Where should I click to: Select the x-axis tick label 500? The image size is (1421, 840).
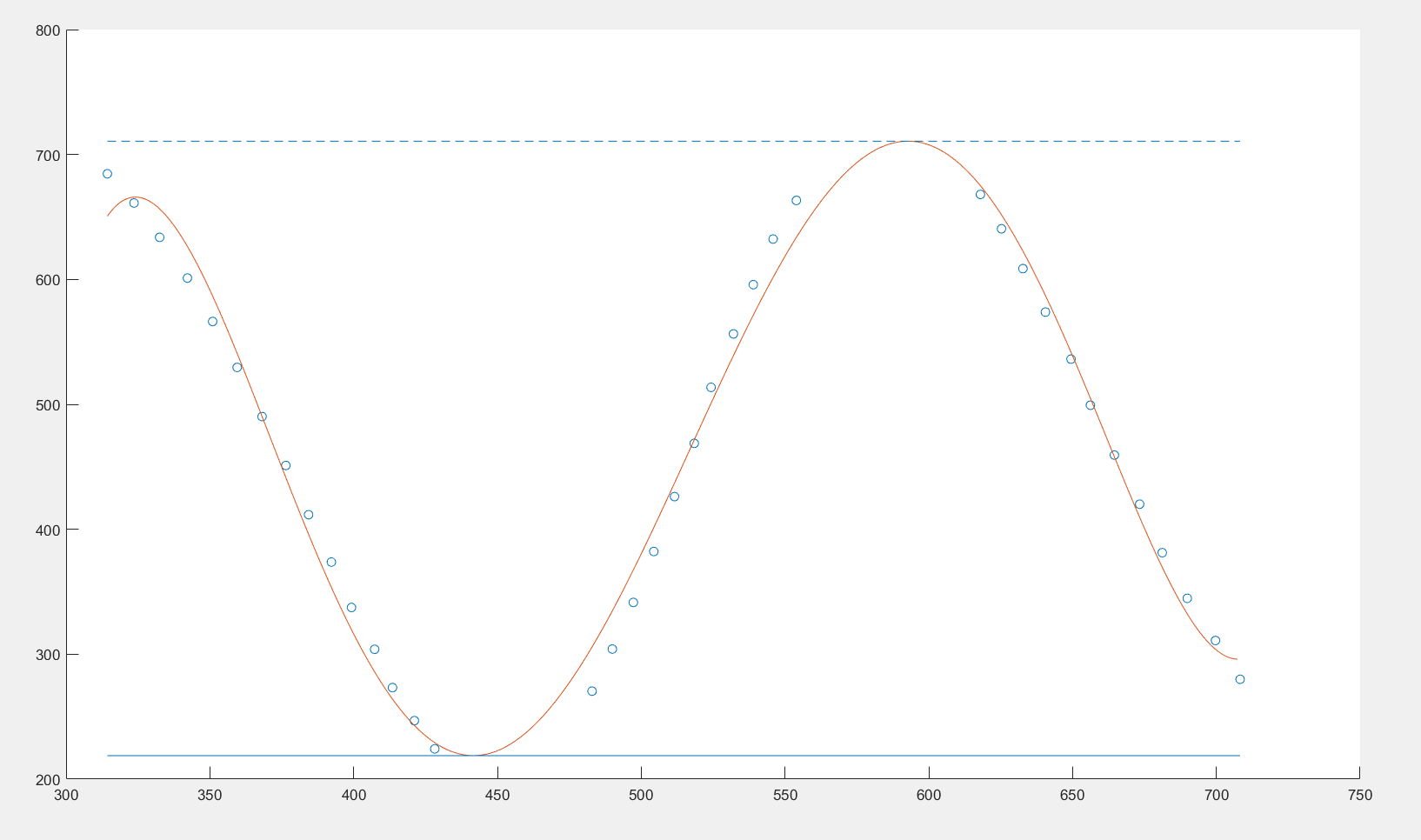click(641, 795)
